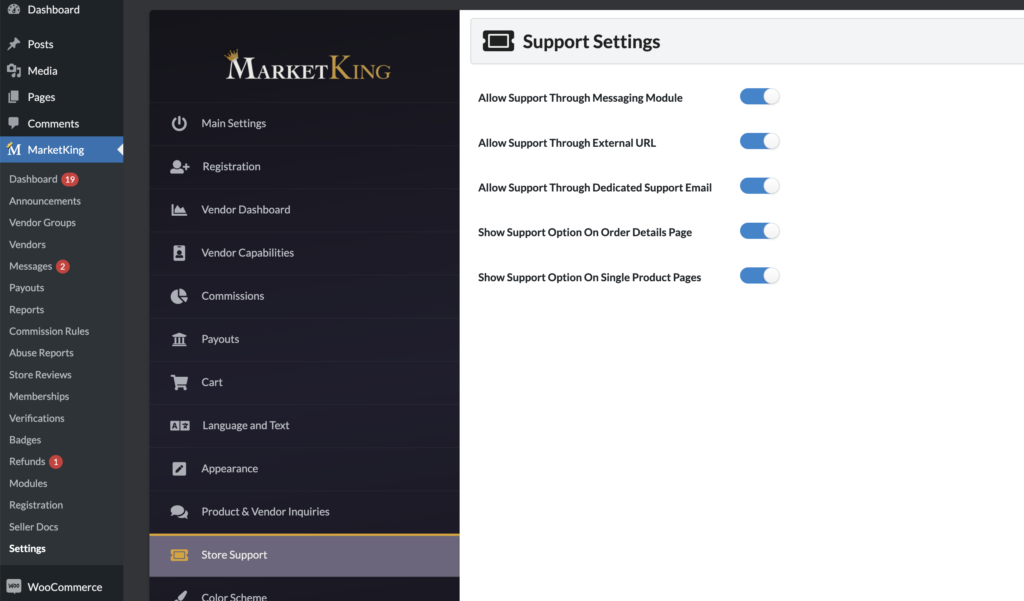Viewport: 1024px width, 601px height.
Task: Click the Comments speech bubble icon
Action: click(14, 123)
